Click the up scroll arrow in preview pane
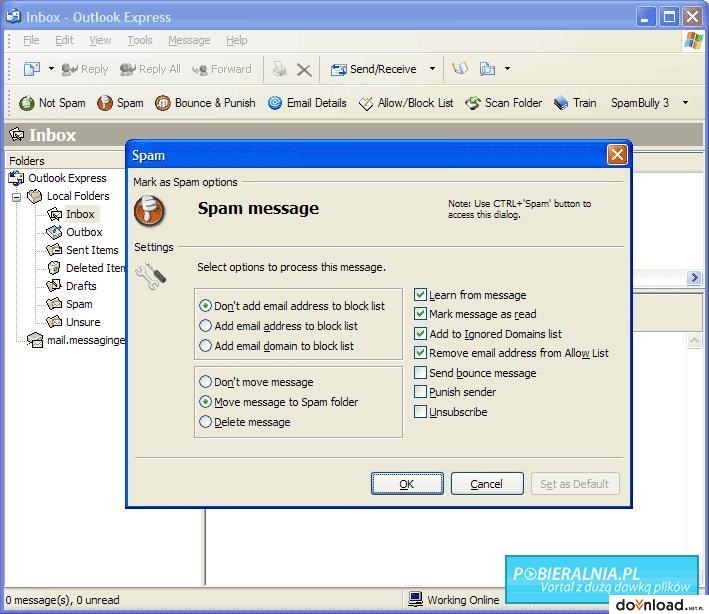 click(695, 340)
